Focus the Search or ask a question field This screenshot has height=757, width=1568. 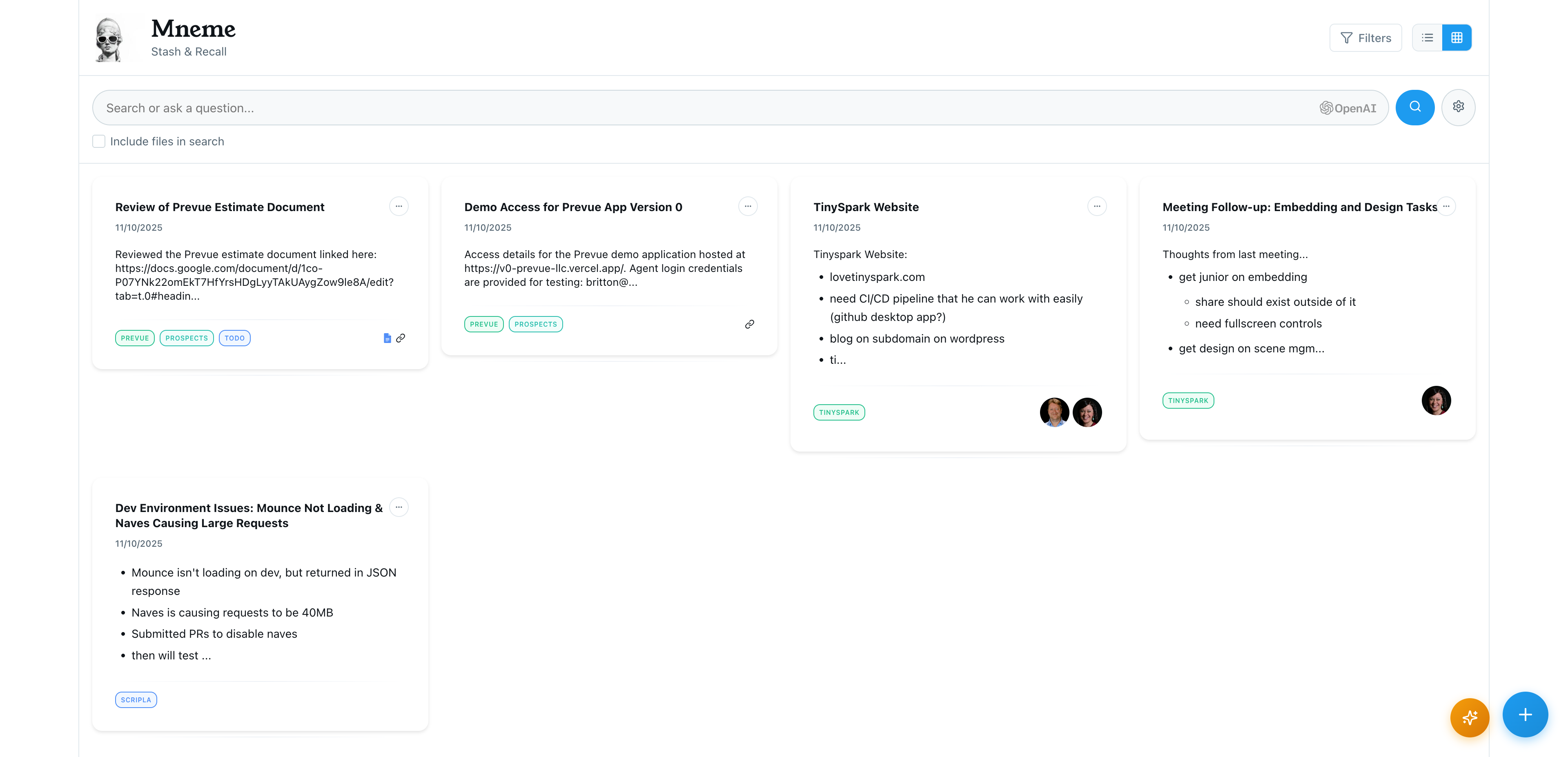coord(670,108)
